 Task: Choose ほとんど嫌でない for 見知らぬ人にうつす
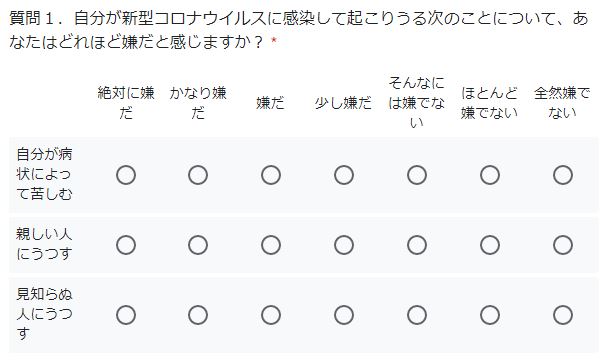point(490,315)
